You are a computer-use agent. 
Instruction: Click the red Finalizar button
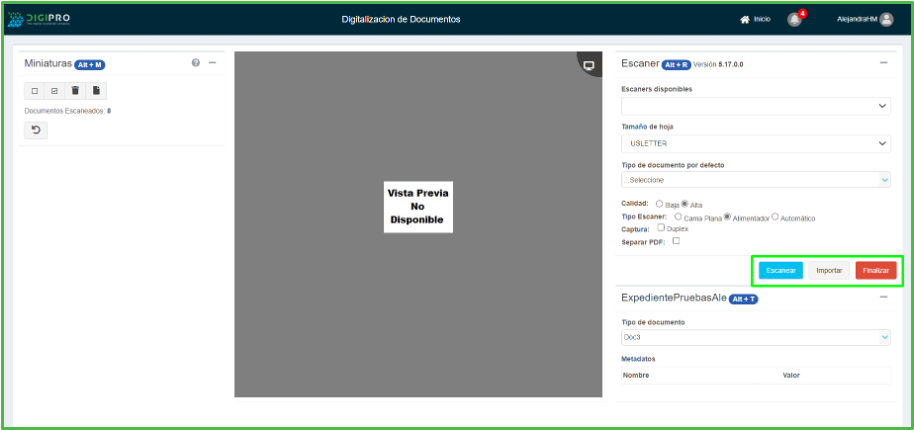click(x=876, y=270)
